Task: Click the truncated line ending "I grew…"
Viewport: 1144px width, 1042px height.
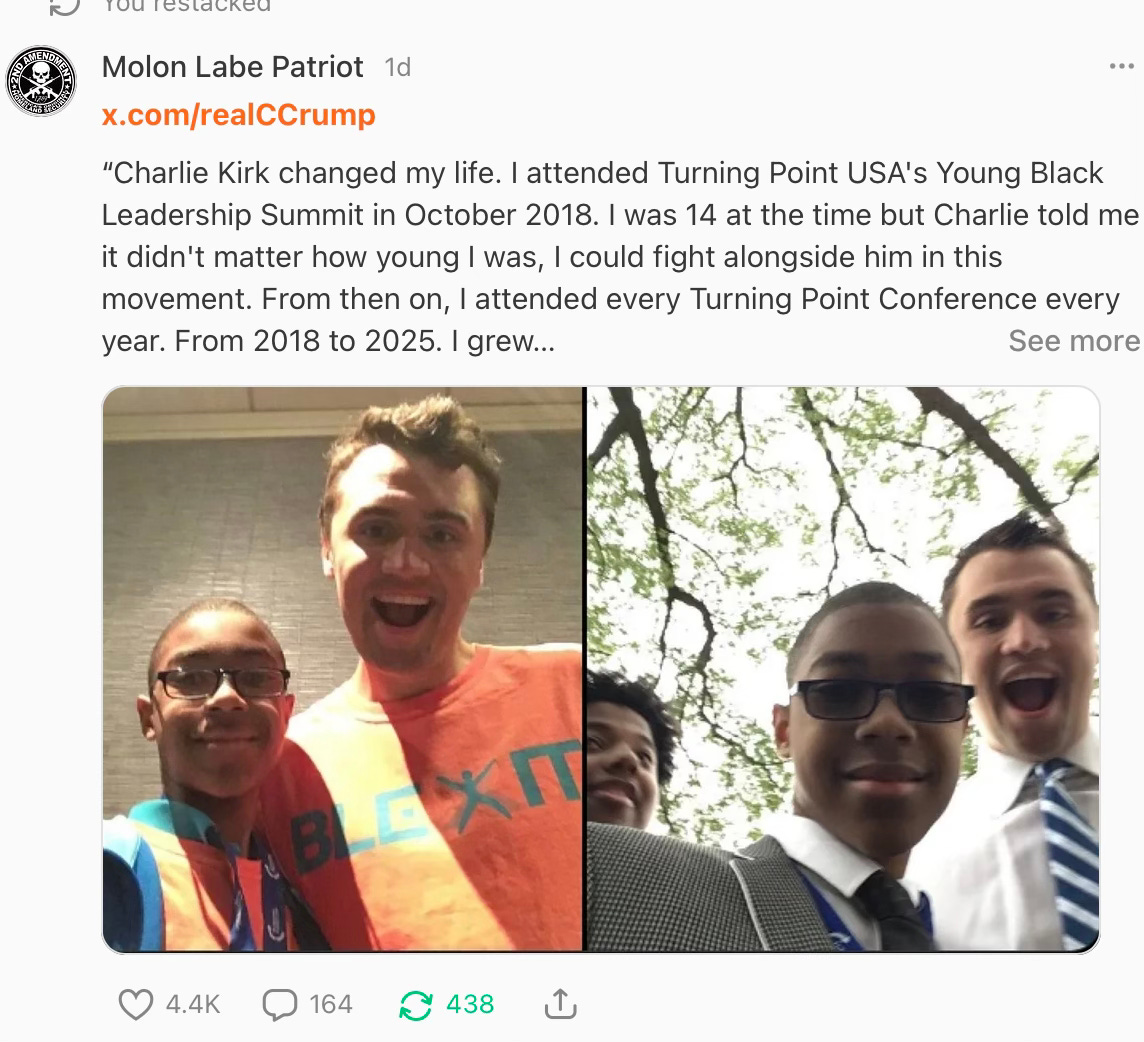Action: 328,341
